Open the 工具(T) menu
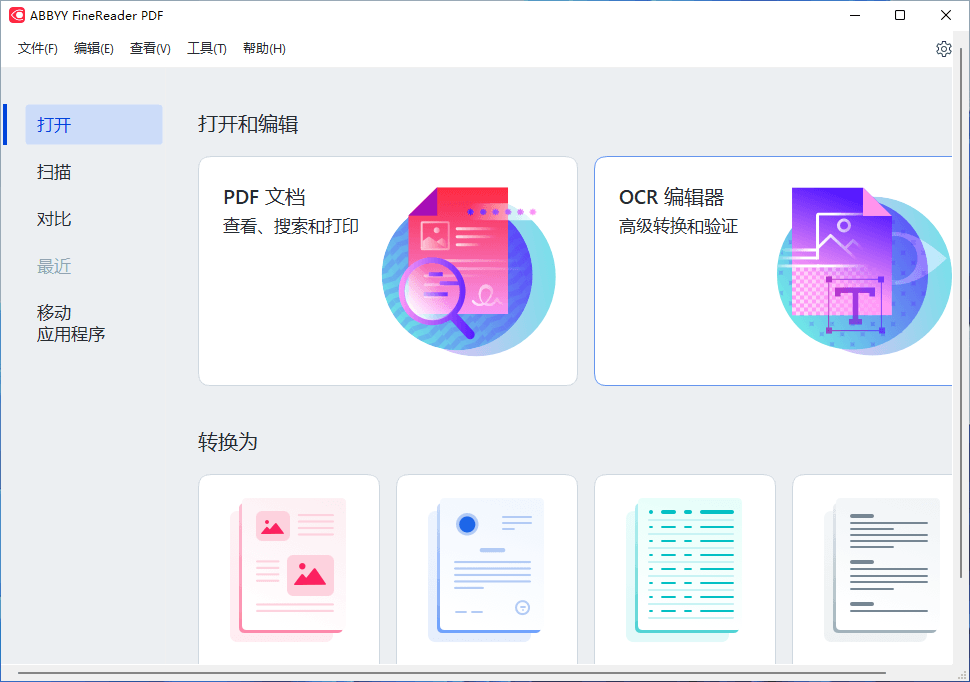 206,48
